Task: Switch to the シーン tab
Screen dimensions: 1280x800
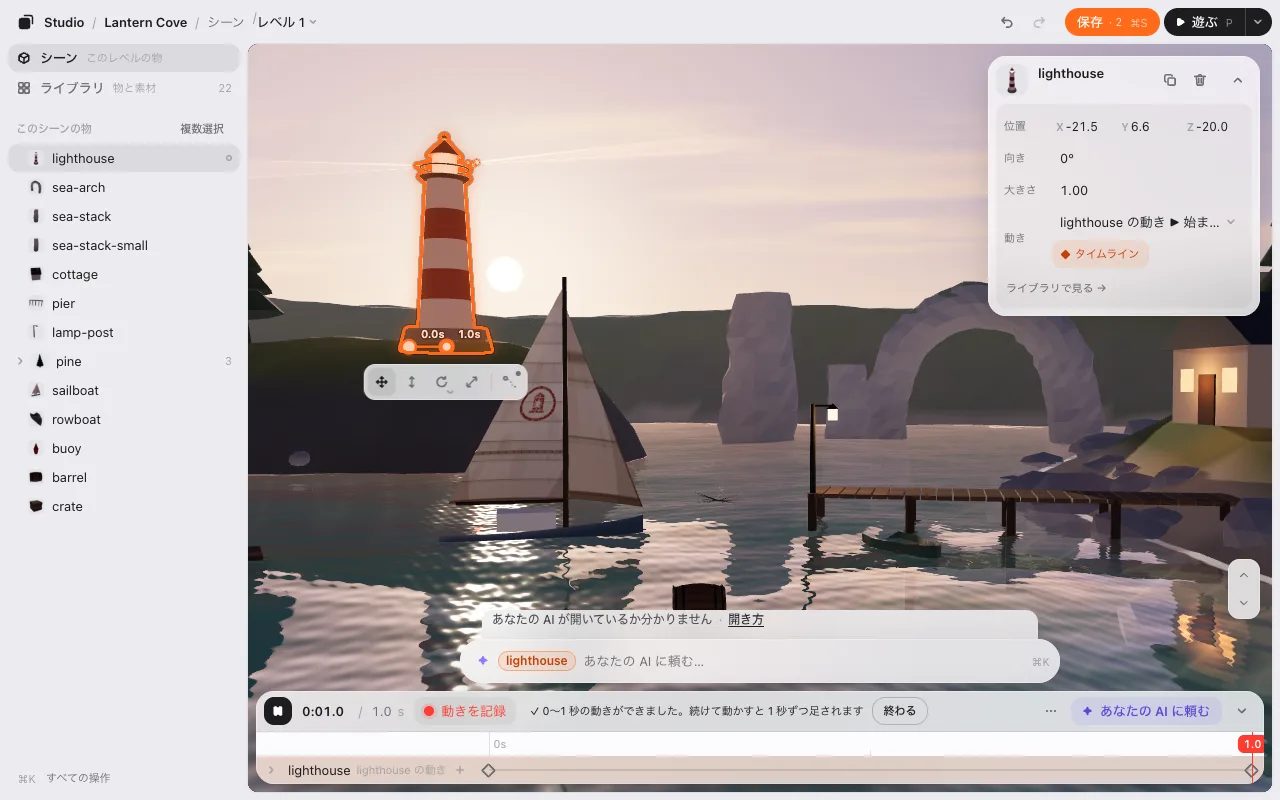Action: point(124,58)
